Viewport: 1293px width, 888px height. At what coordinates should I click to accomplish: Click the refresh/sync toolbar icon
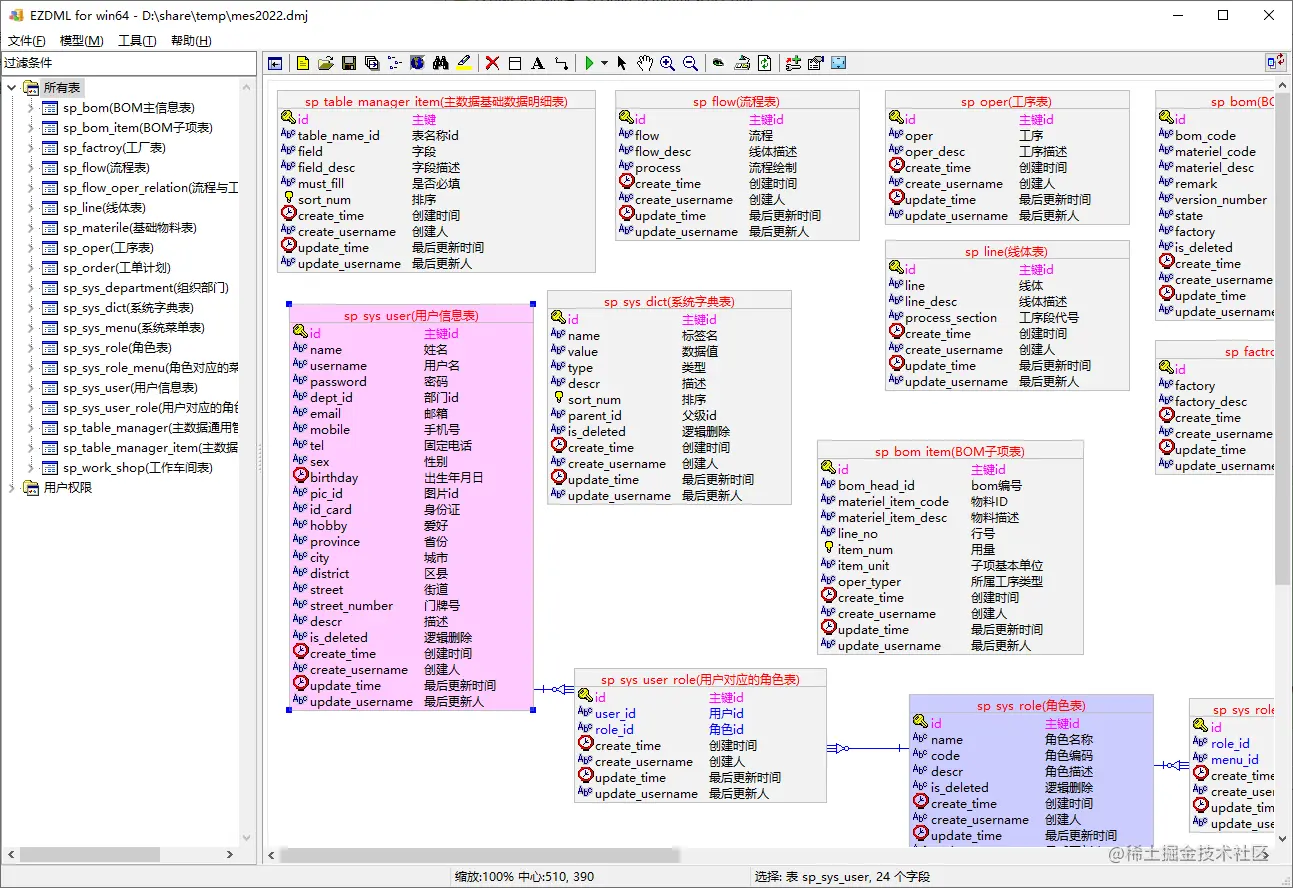click(765, 63)
